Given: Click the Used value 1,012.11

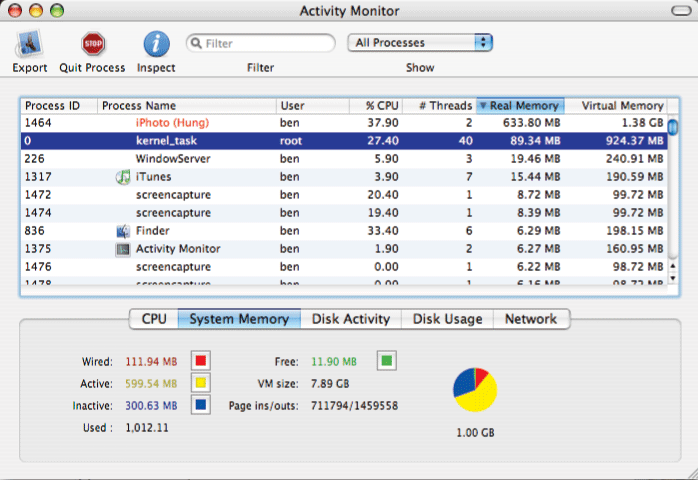Looking at the screenshot, I should (147, 428).
